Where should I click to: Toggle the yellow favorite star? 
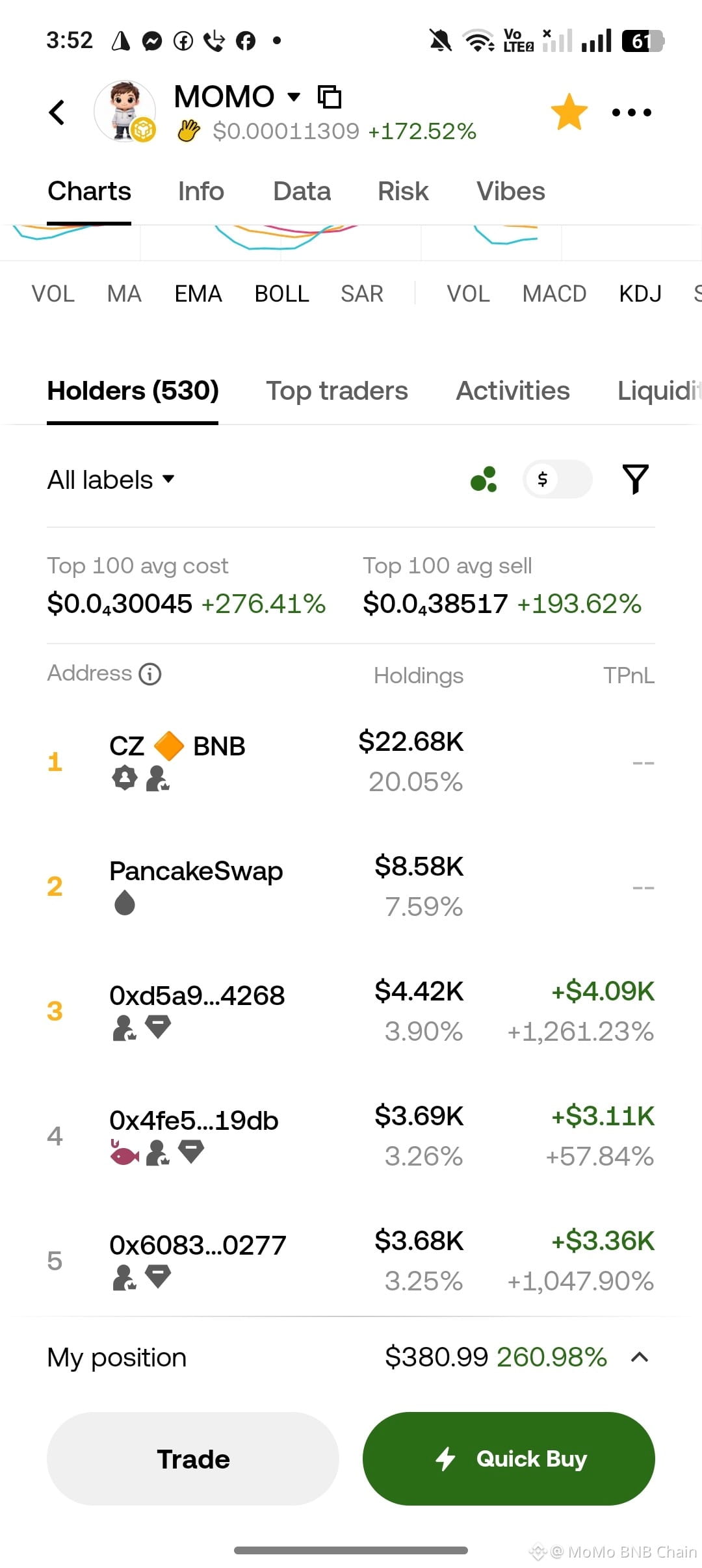(x=569, y=112)
